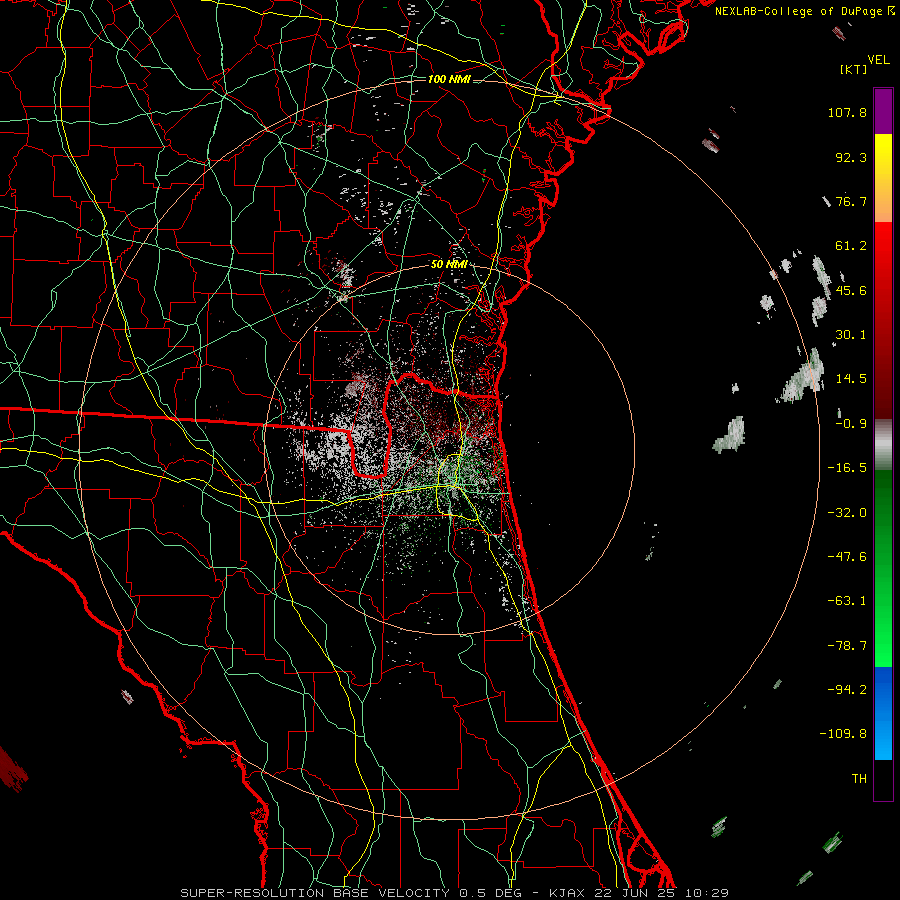Click the [KT] units label
Image resolution: width=900 pixels, height=900 pixels.
click(854, 69)
